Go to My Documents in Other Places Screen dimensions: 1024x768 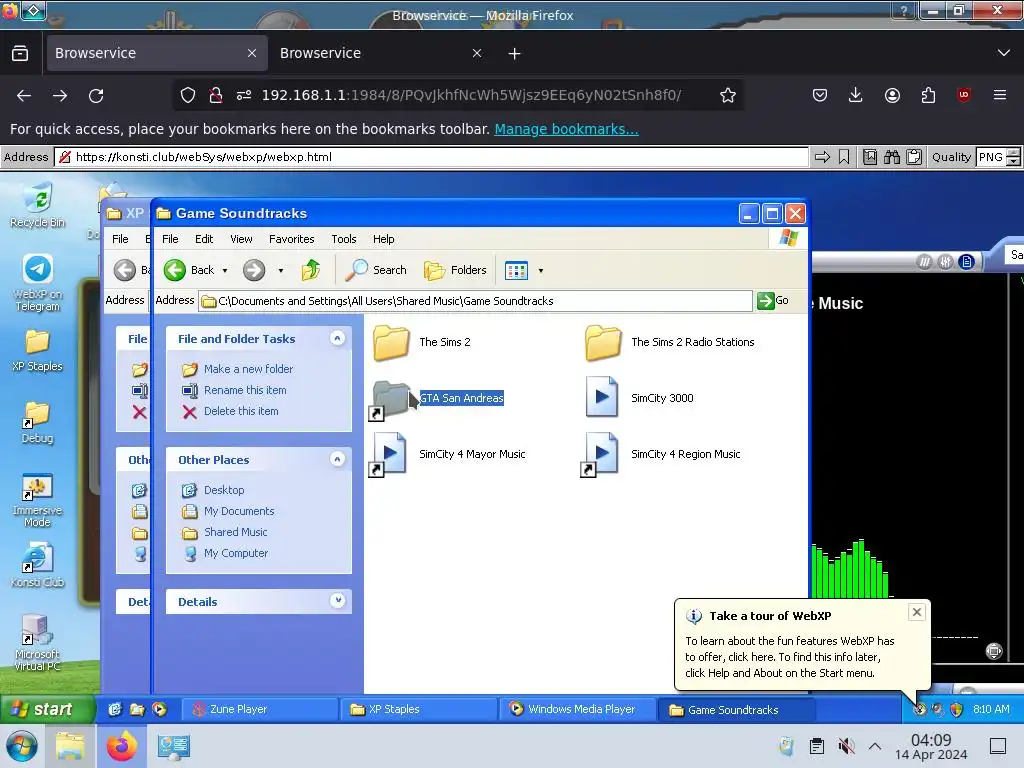[229, 511]
